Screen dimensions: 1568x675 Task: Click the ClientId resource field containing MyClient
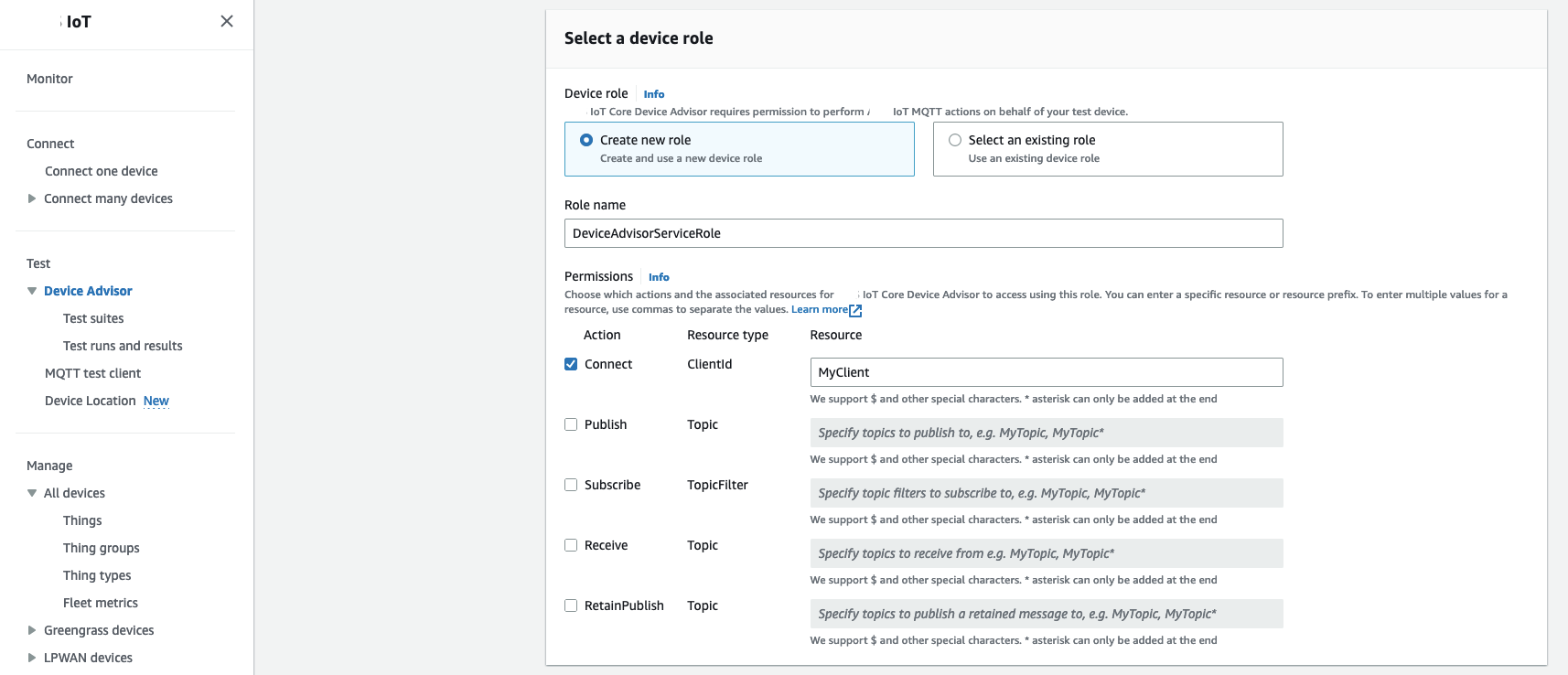[1046, 372]
